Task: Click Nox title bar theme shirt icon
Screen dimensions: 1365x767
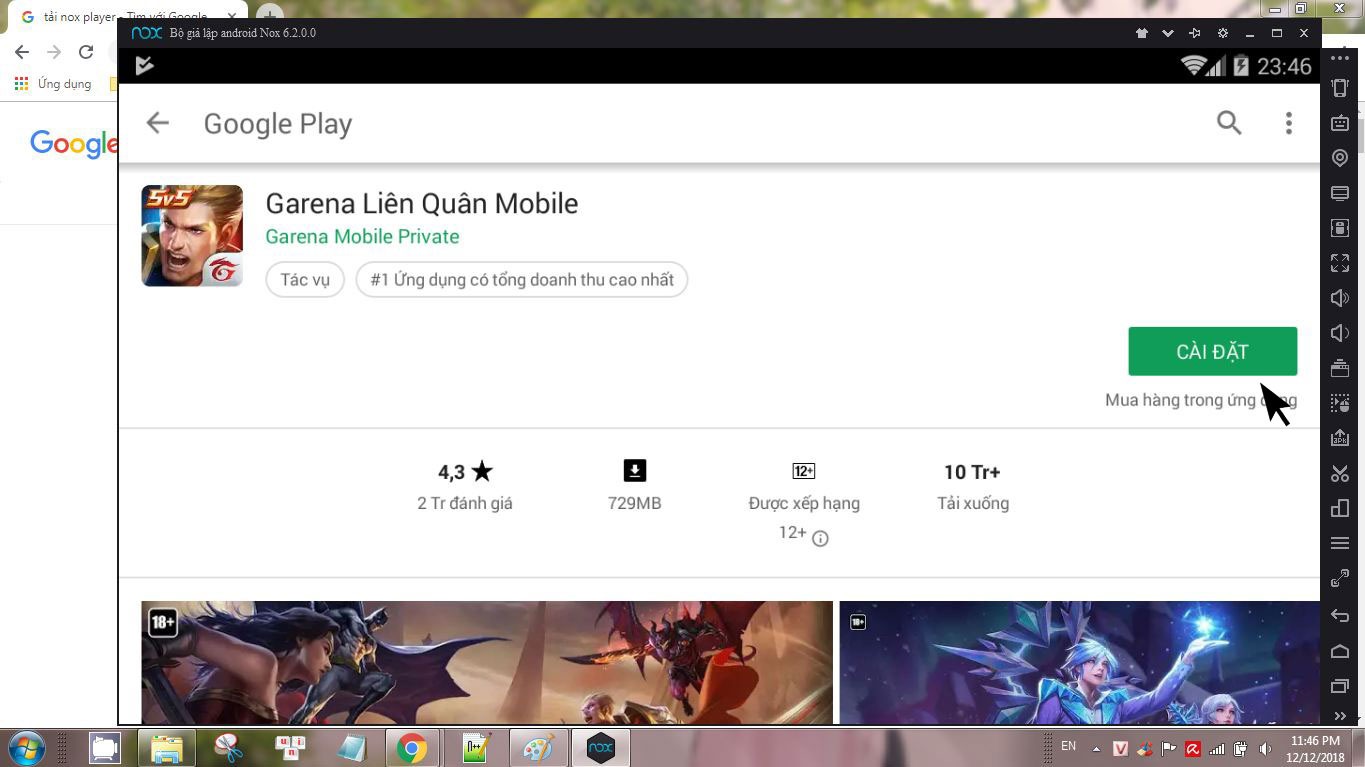Action: (1141, 33)
